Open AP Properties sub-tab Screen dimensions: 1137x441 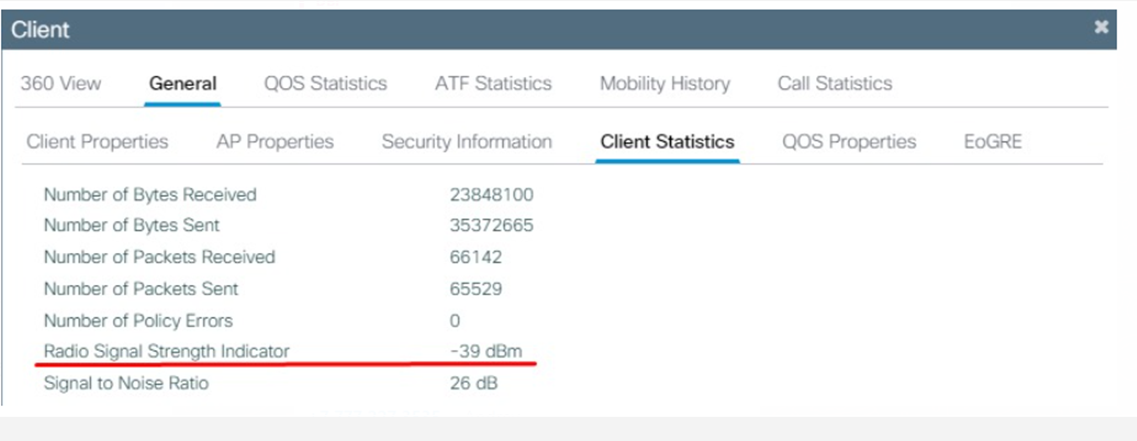[x=275, y=142]
